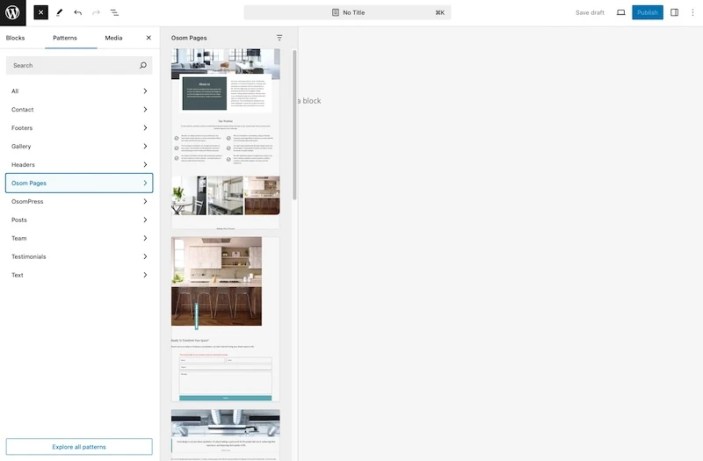The image size is (703, 461).
Task: Open the Preview device icon
Action: pyautogui.click(x=621, y=13)
